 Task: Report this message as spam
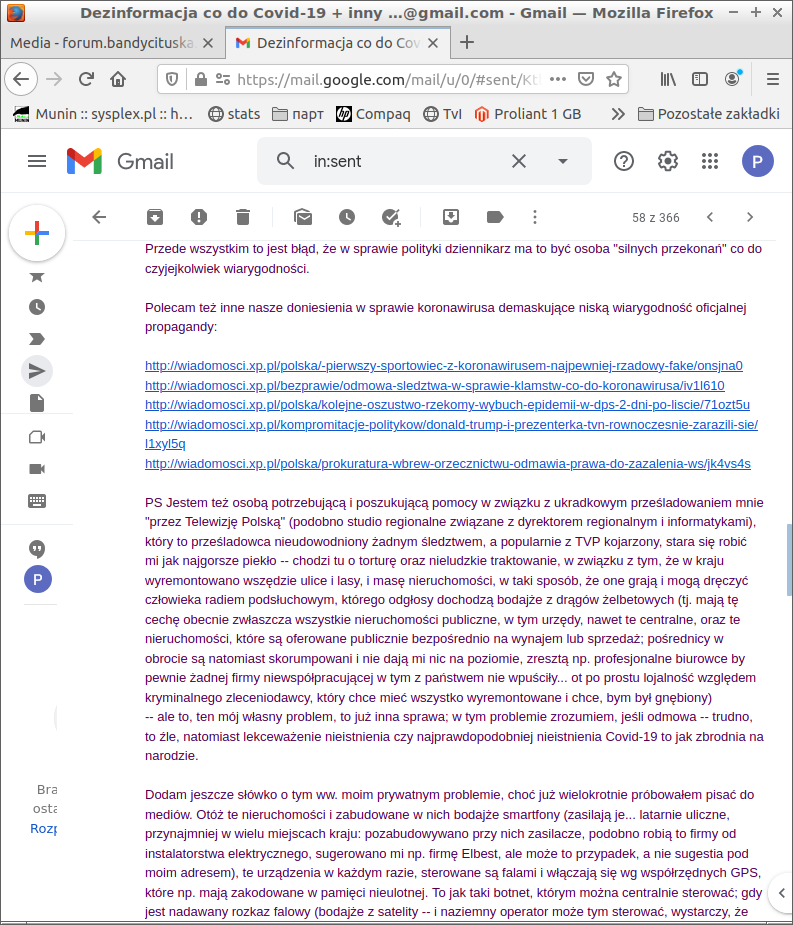199,217
